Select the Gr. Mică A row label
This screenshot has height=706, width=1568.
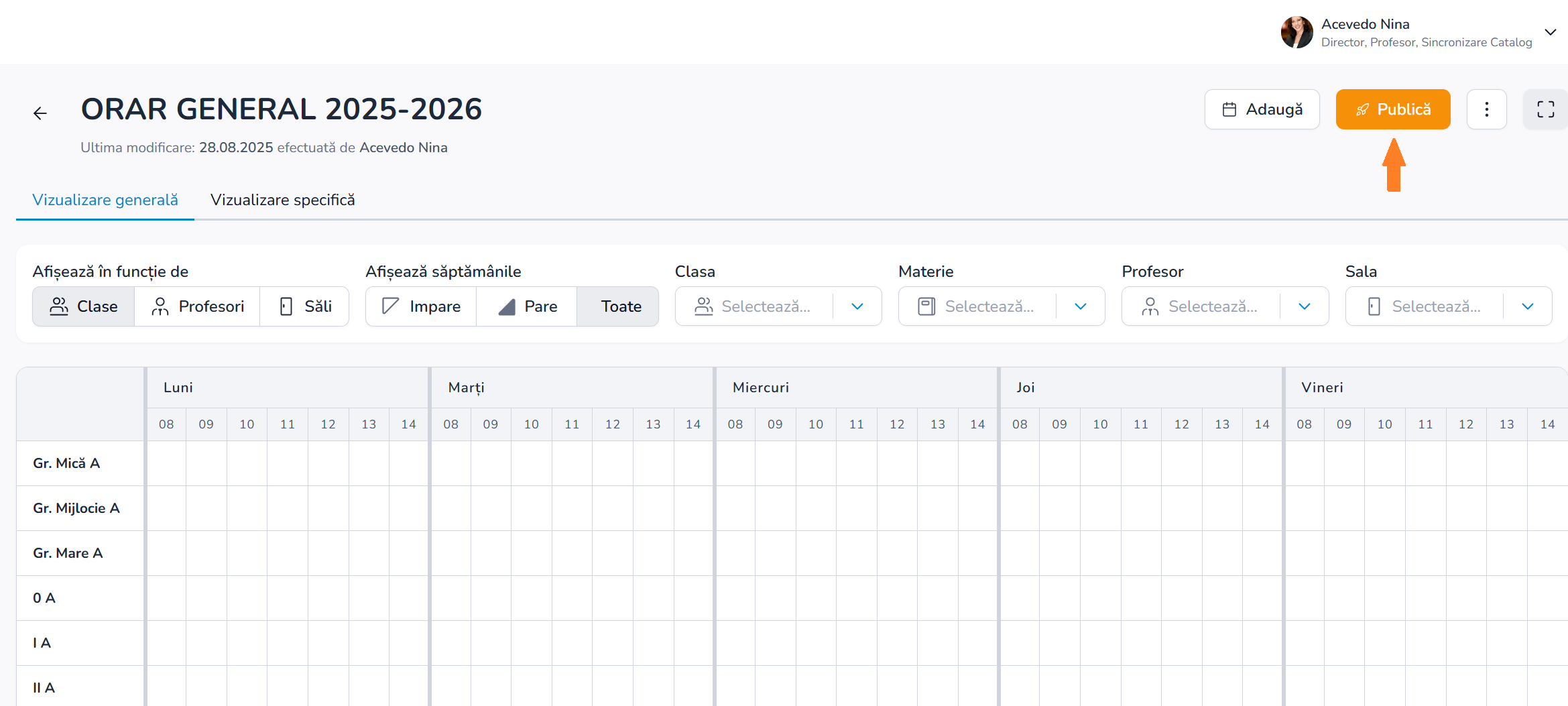point(66,463)
